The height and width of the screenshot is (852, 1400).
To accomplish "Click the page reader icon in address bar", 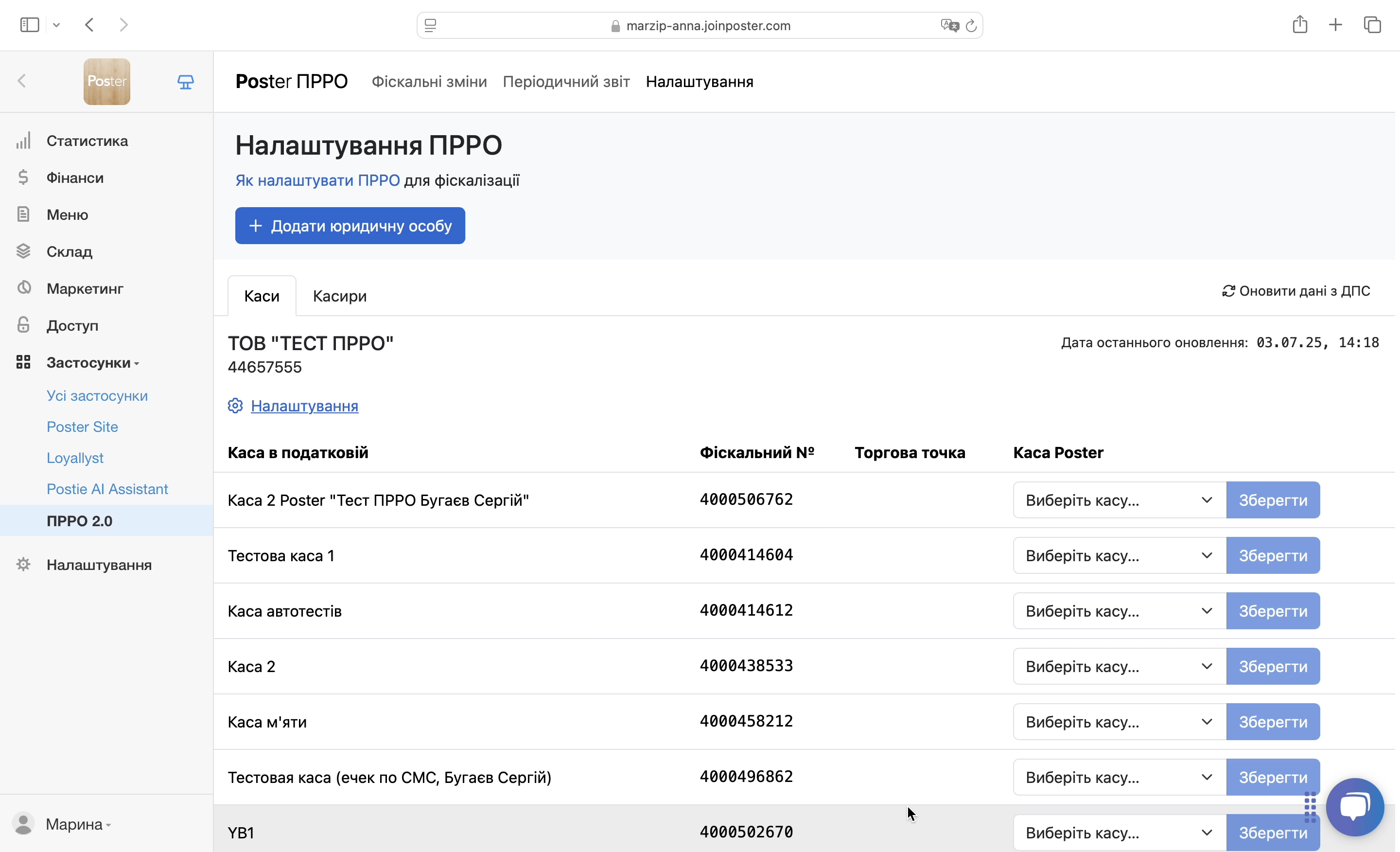I will coord(431,26).
